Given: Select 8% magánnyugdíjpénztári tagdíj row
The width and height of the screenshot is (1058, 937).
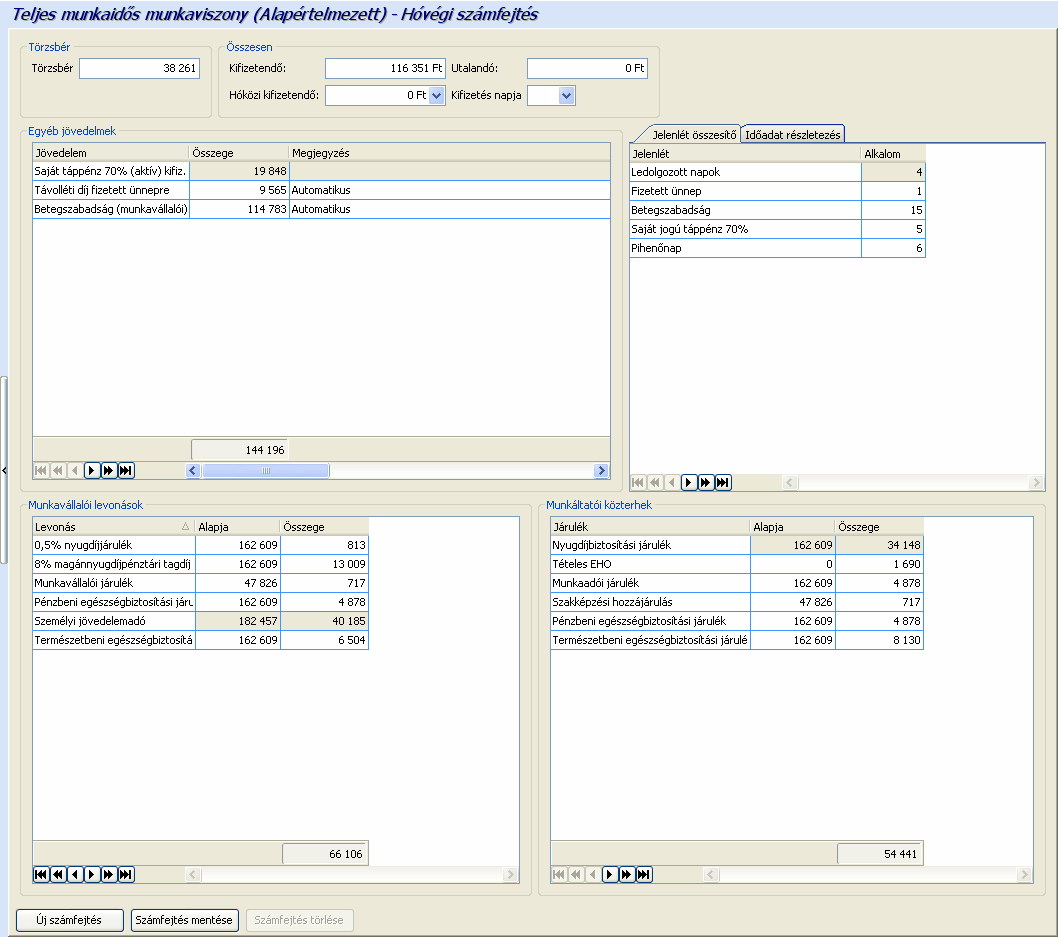Looking at the screenshot, I should (x=200, y=564).
